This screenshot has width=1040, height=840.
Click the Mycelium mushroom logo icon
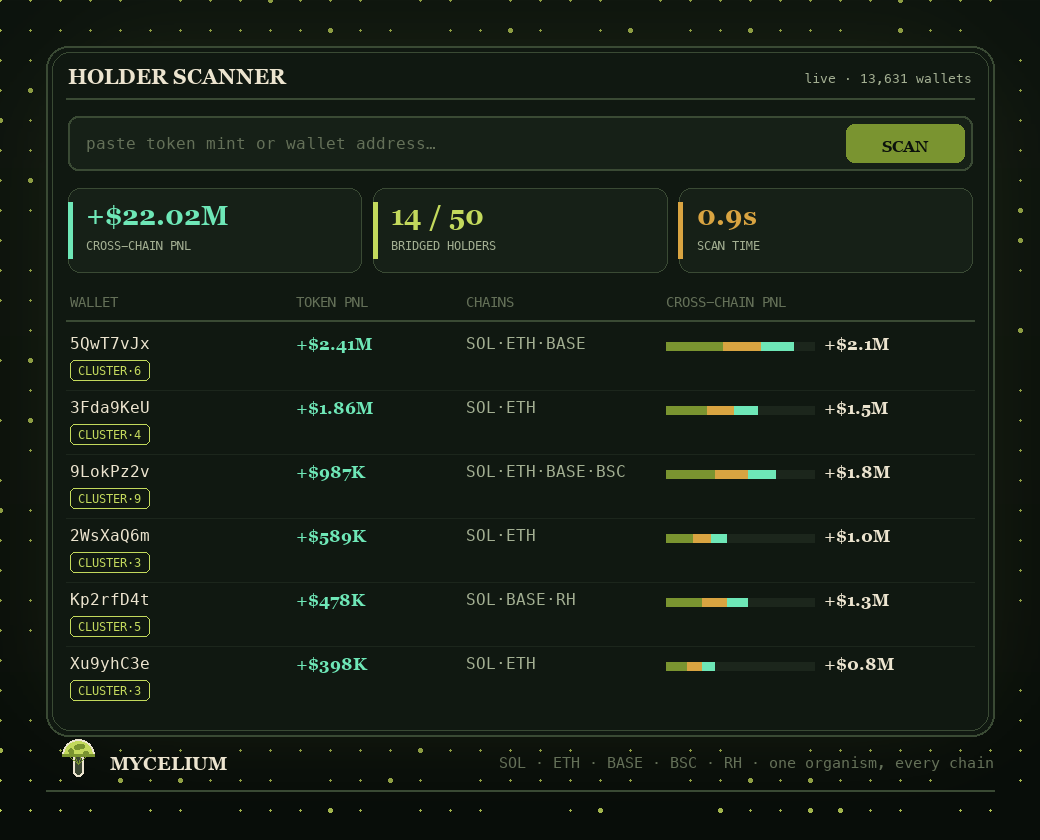coord(78,758)
